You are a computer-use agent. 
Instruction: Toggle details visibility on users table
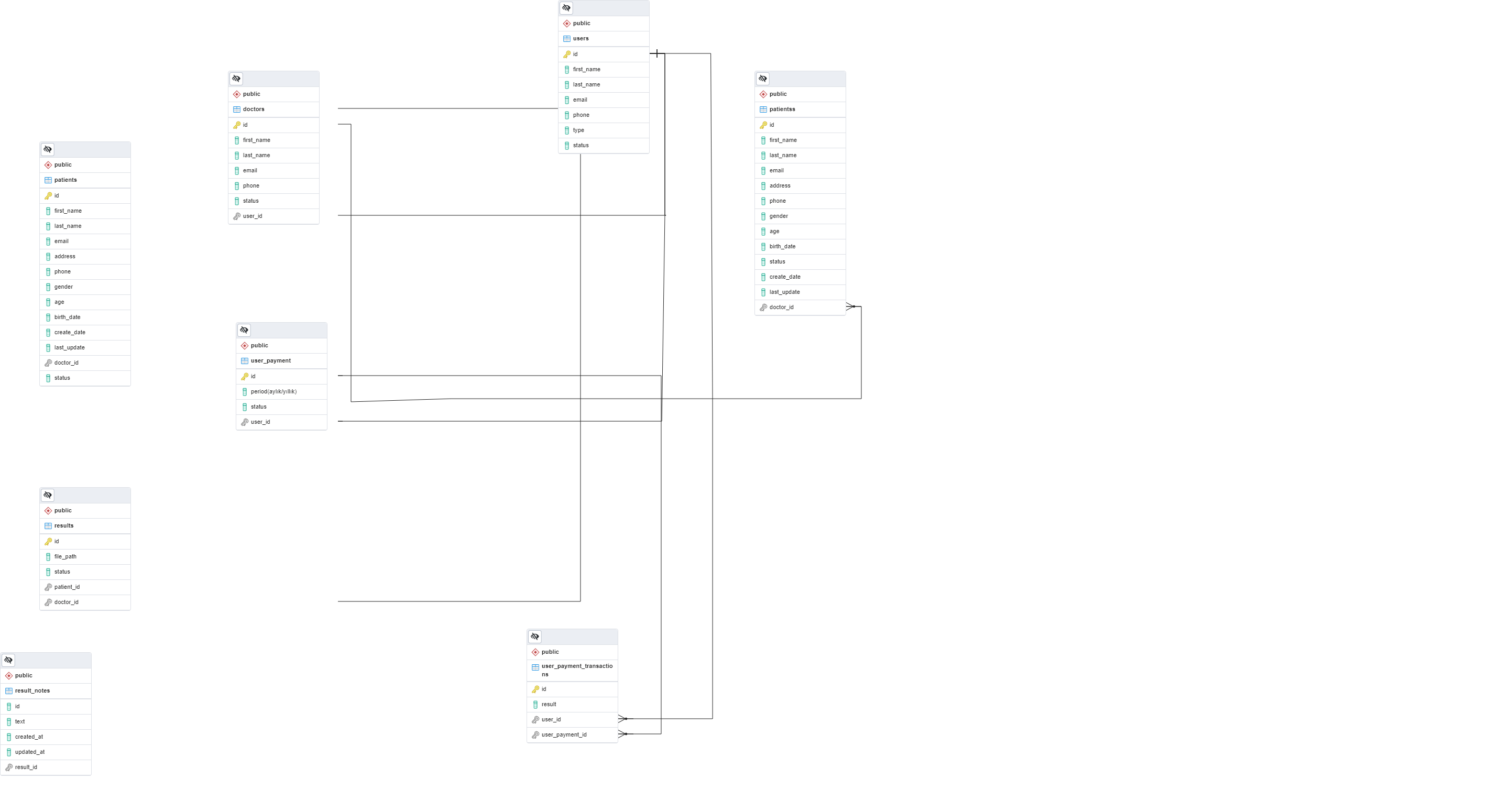coord(566,8)
